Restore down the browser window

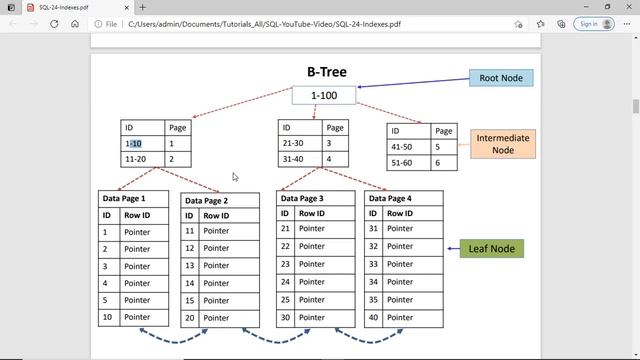pyautogui.click(x=607, y=7)
